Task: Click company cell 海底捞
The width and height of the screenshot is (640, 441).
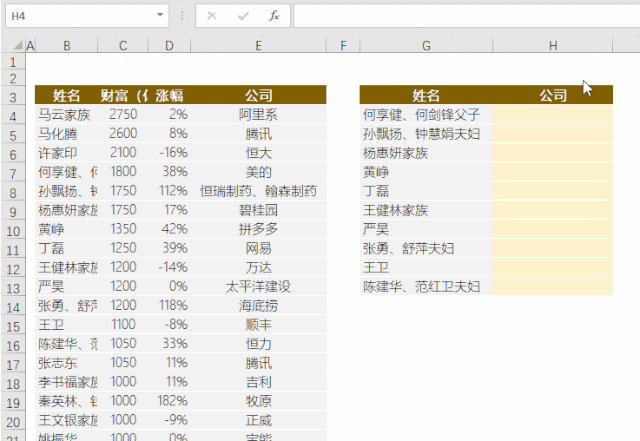Action: [258, 305]
